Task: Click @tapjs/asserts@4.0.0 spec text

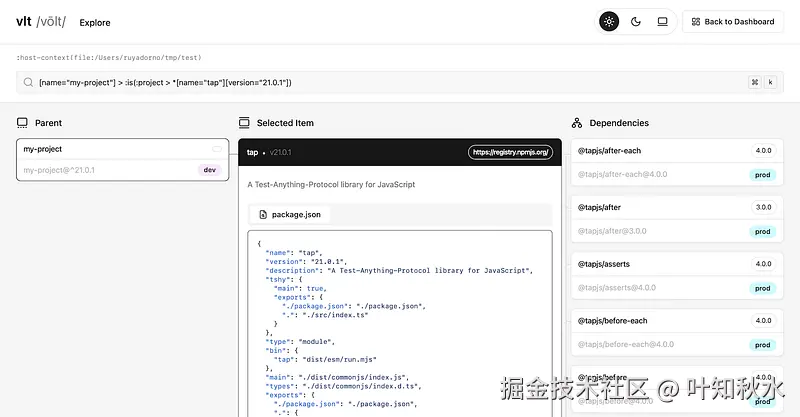Action: [616, 287]
